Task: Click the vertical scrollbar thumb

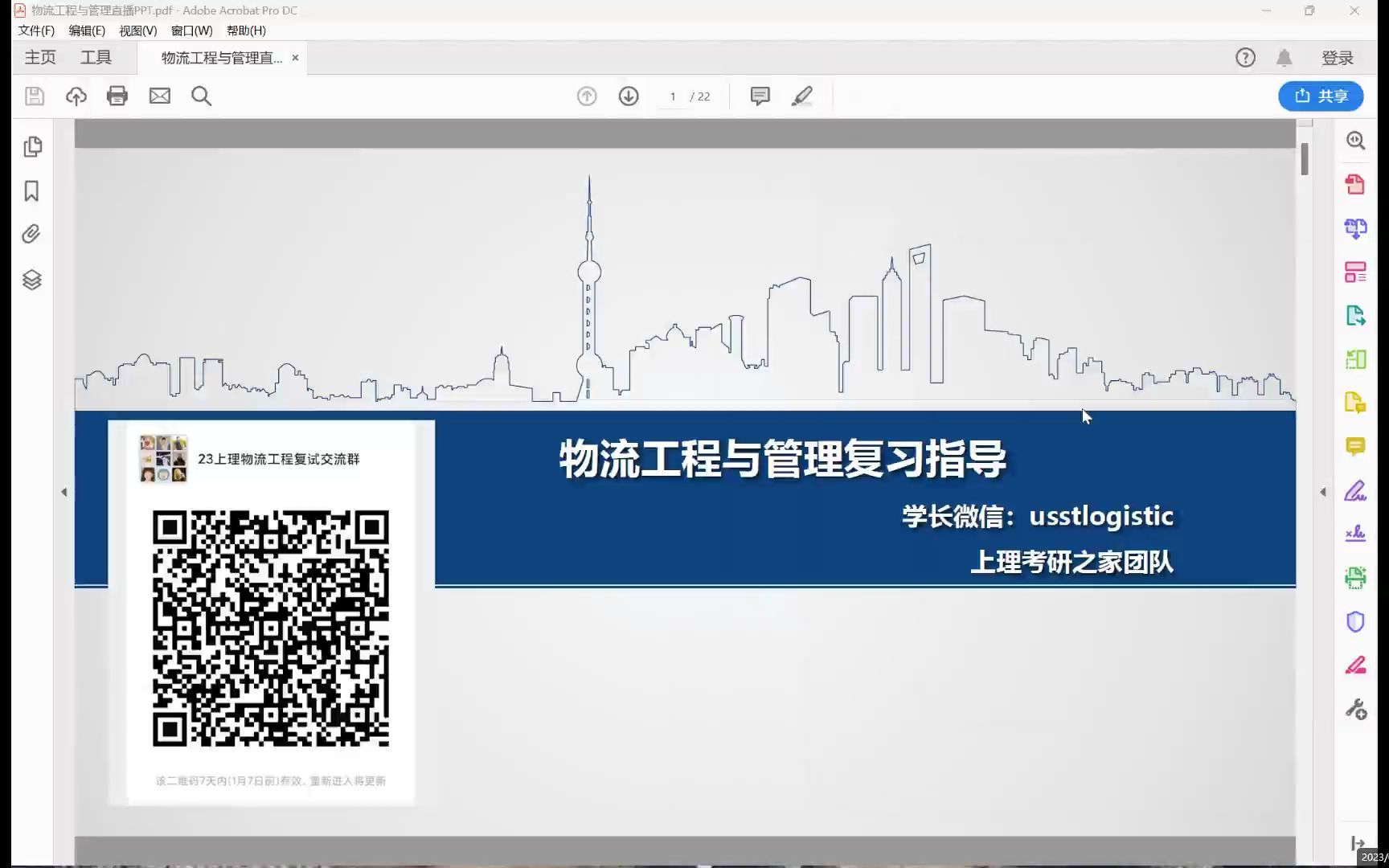Action: pyautogui.click(x=1305, y=159)
